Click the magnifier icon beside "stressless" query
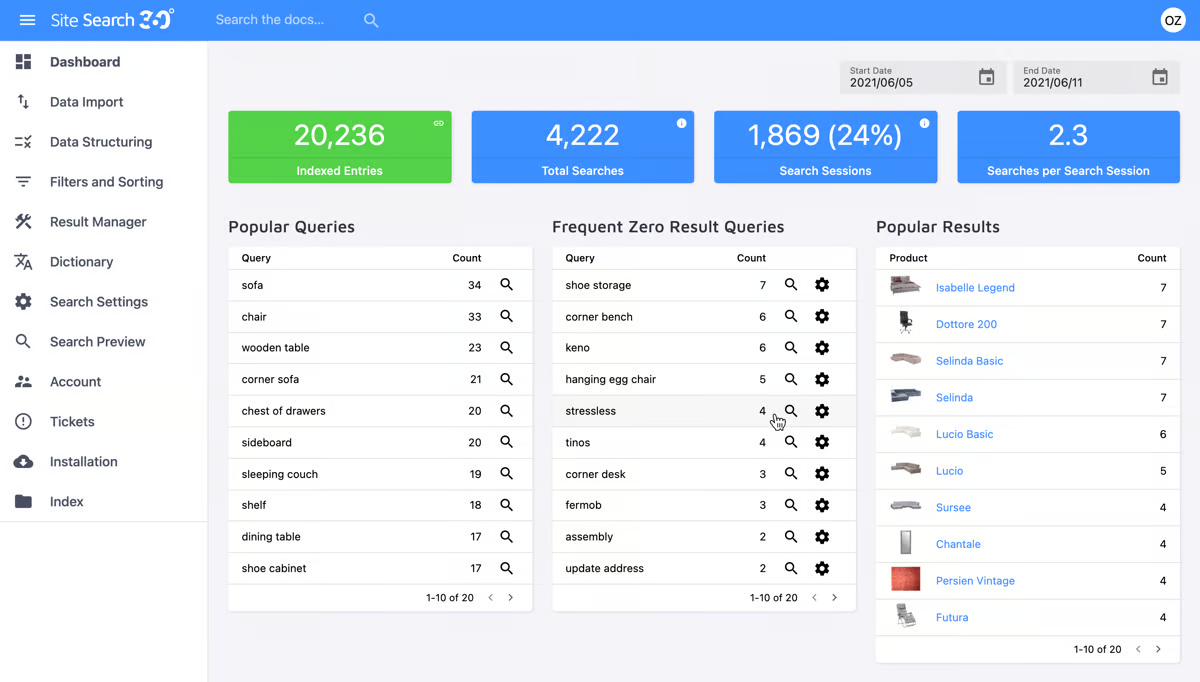 point(791,411)
